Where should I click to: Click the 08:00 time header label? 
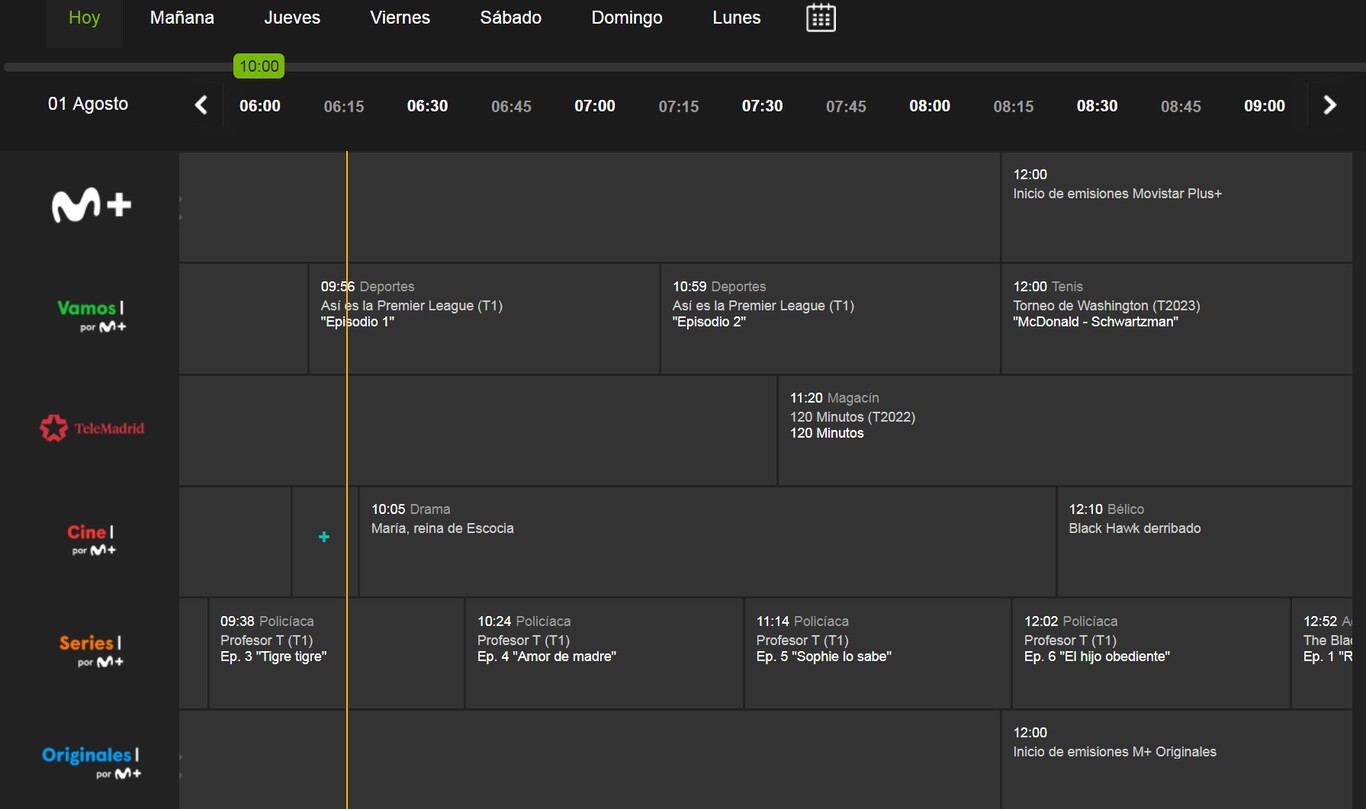pyautogui.click(x=930, y=106)
